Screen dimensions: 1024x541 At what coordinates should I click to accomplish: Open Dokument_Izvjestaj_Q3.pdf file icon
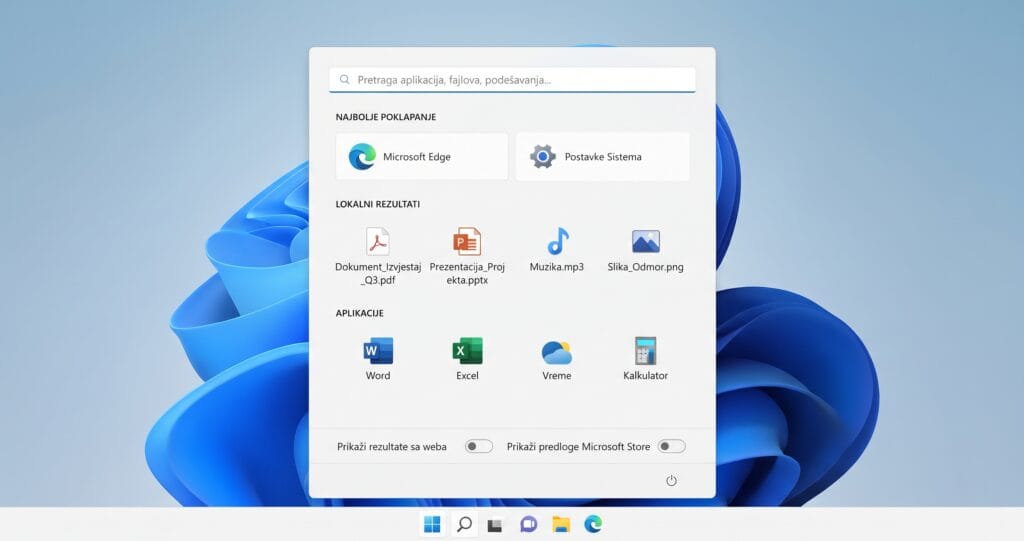tap(377, 241)
